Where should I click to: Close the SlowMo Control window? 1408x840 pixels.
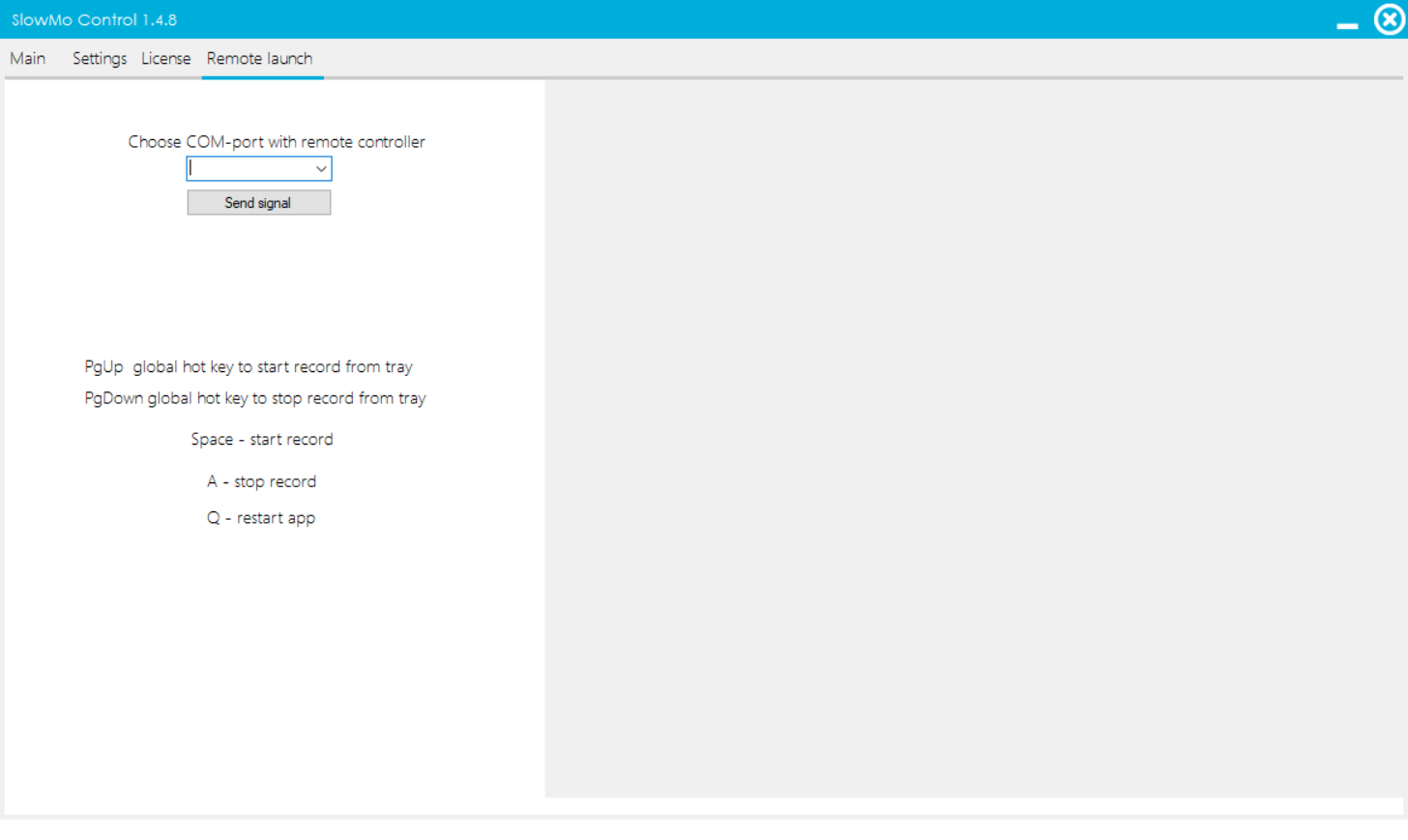[x=1389, y=19]
